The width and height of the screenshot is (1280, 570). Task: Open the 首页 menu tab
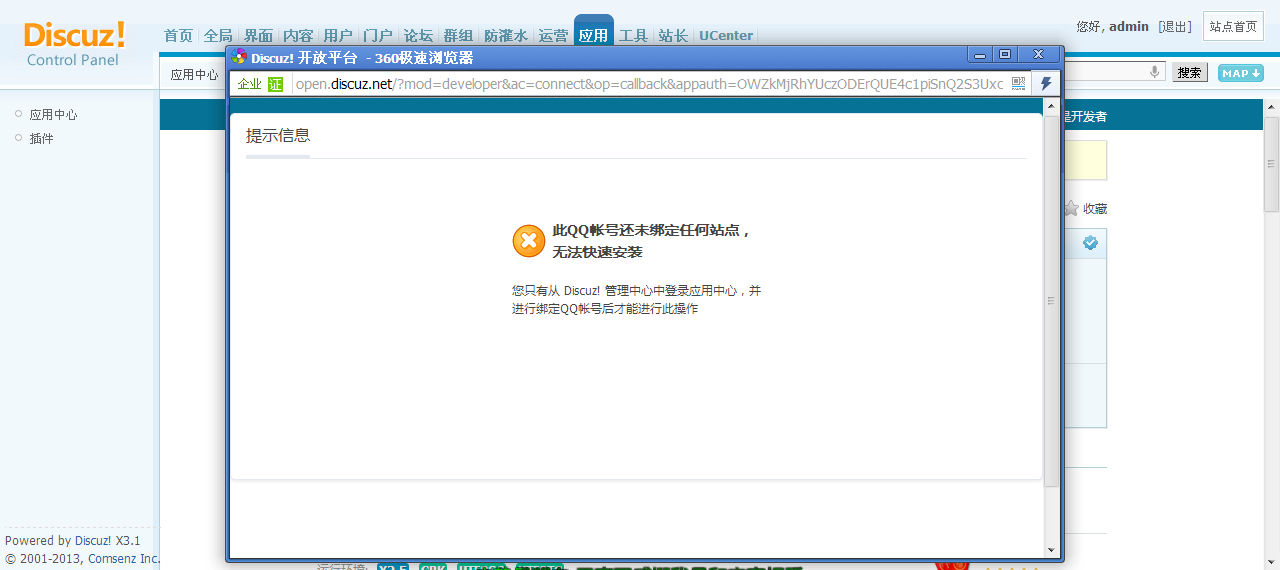(x=178, y=35)
